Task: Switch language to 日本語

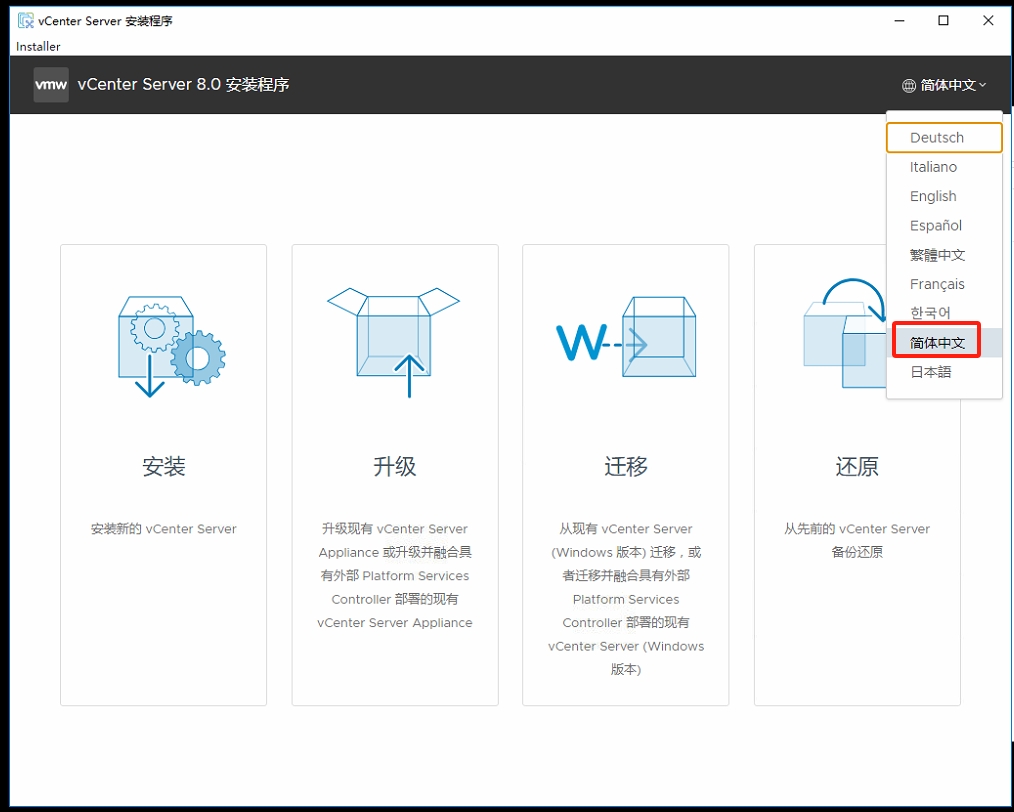Action: click(x=944, y=372)
